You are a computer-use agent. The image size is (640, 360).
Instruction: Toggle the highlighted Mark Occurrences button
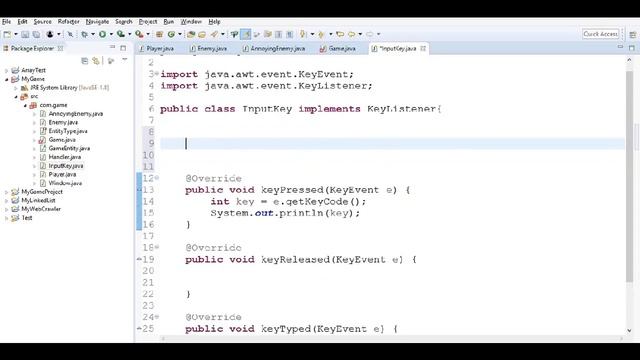coord(246,34)
